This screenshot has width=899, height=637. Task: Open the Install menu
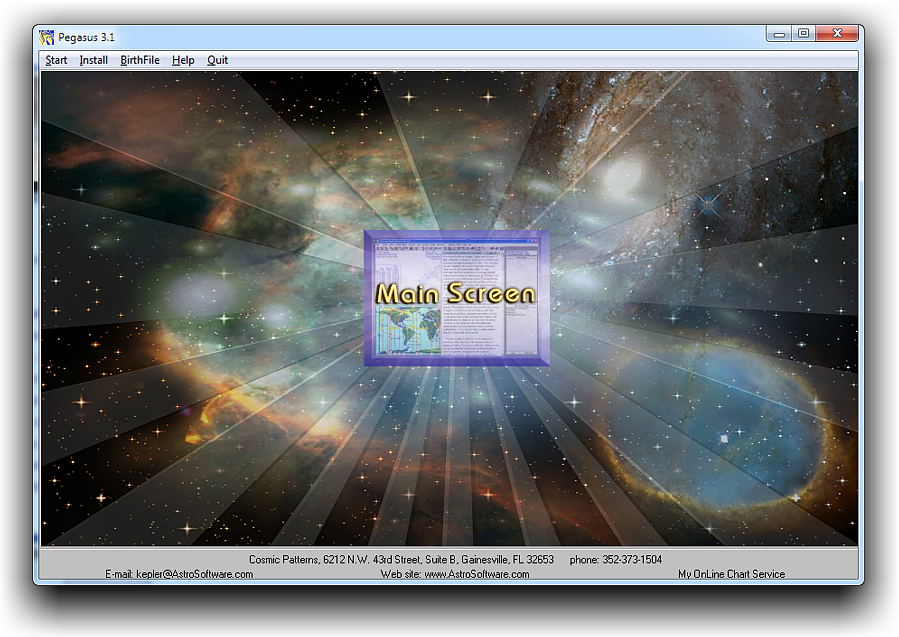(x=94, y=60)
